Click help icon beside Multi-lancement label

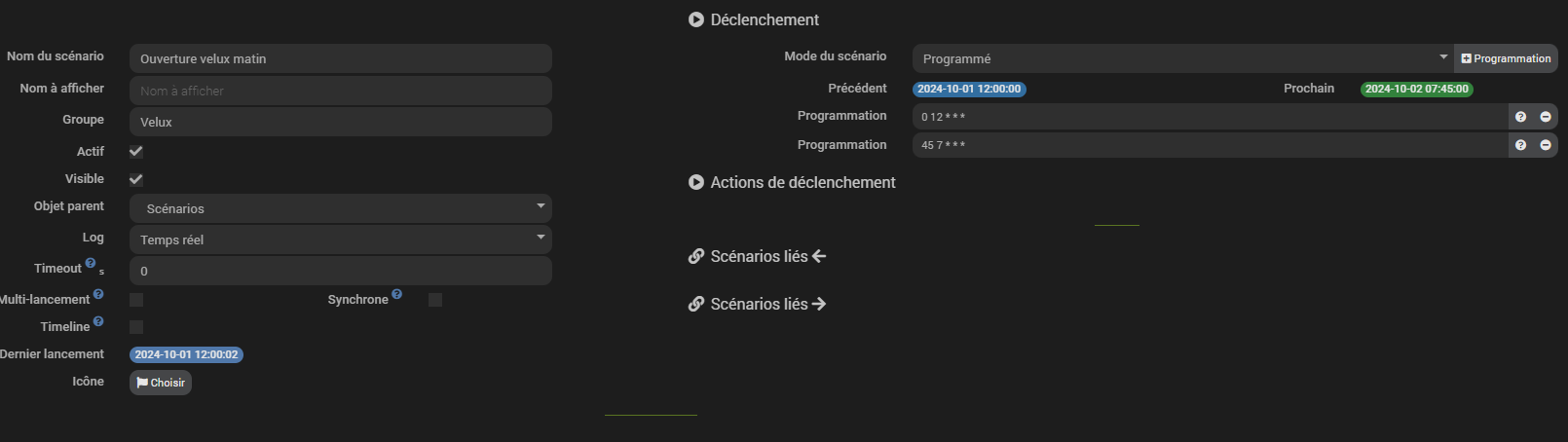pos(98,294)
